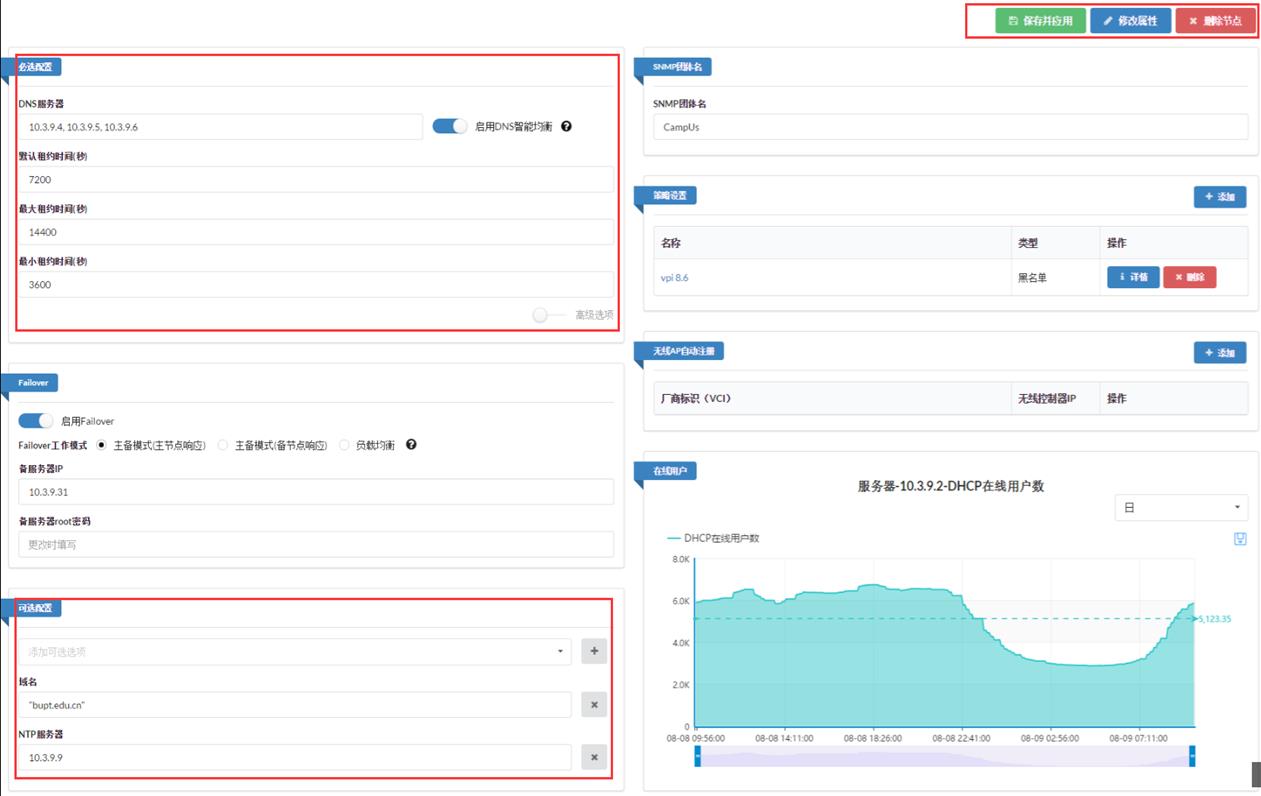Select the 负载均衡 radio button
This screenshot has width=1261, height=796.
(x=345, y=445)
